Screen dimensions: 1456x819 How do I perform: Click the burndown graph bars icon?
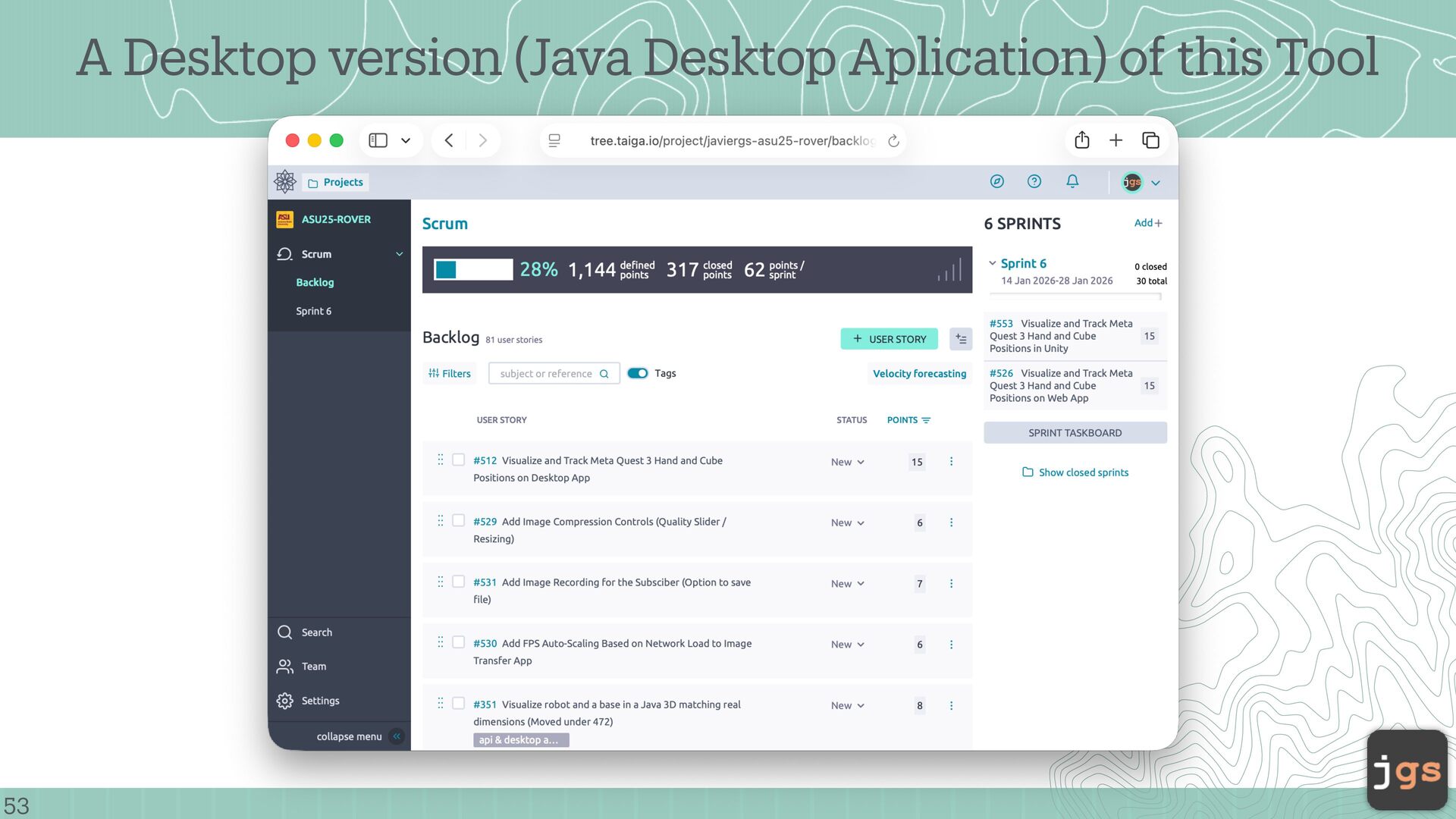tap(949, 271)
